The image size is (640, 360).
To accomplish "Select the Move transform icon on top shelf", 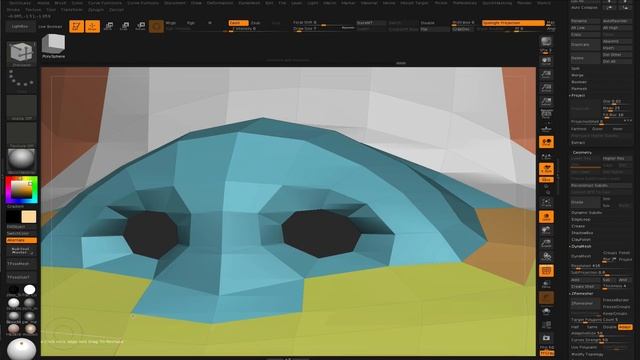I will tap(109, 27).
